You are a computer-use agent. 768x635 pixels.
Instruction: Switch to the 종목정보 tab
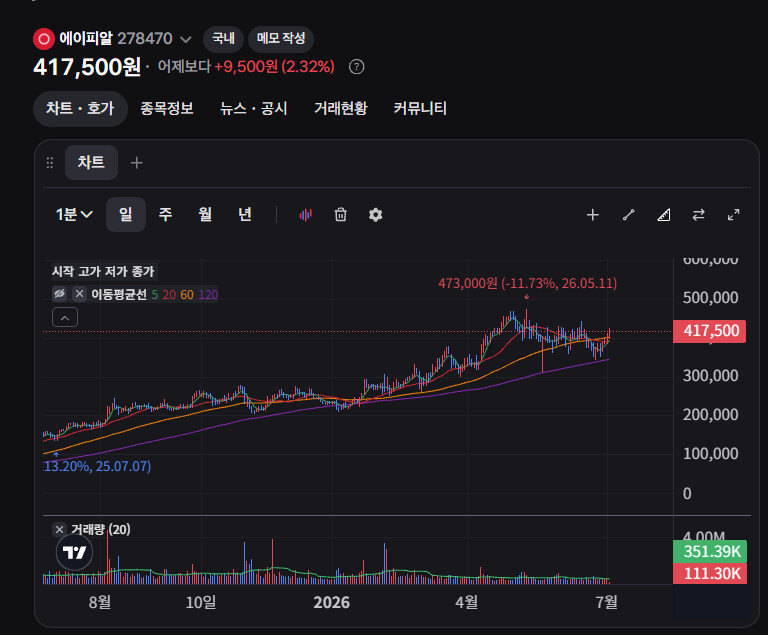pyautogui.click(x=167, y=108)
